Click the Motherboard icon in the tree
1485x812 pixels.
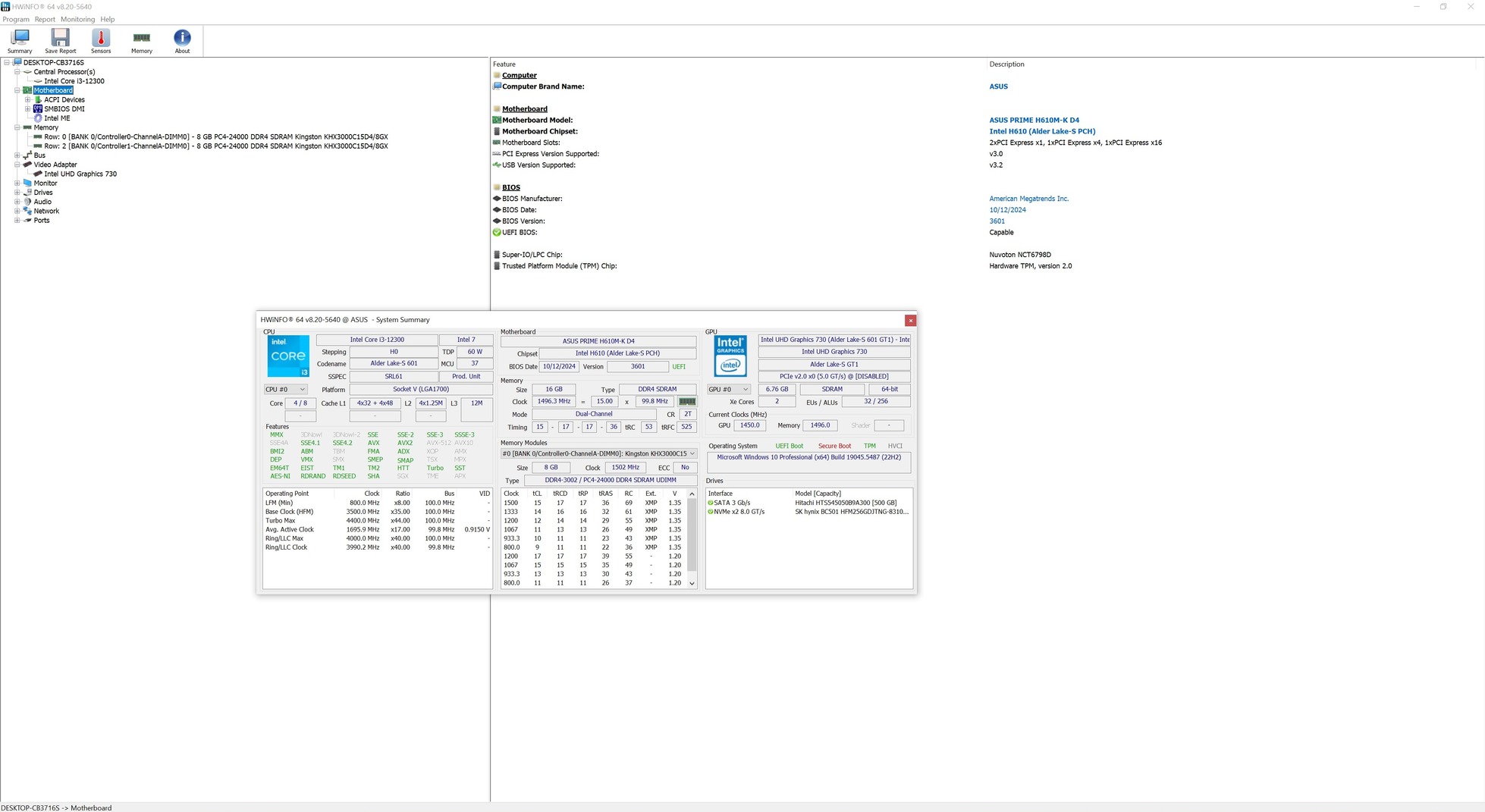coord(27,90)
